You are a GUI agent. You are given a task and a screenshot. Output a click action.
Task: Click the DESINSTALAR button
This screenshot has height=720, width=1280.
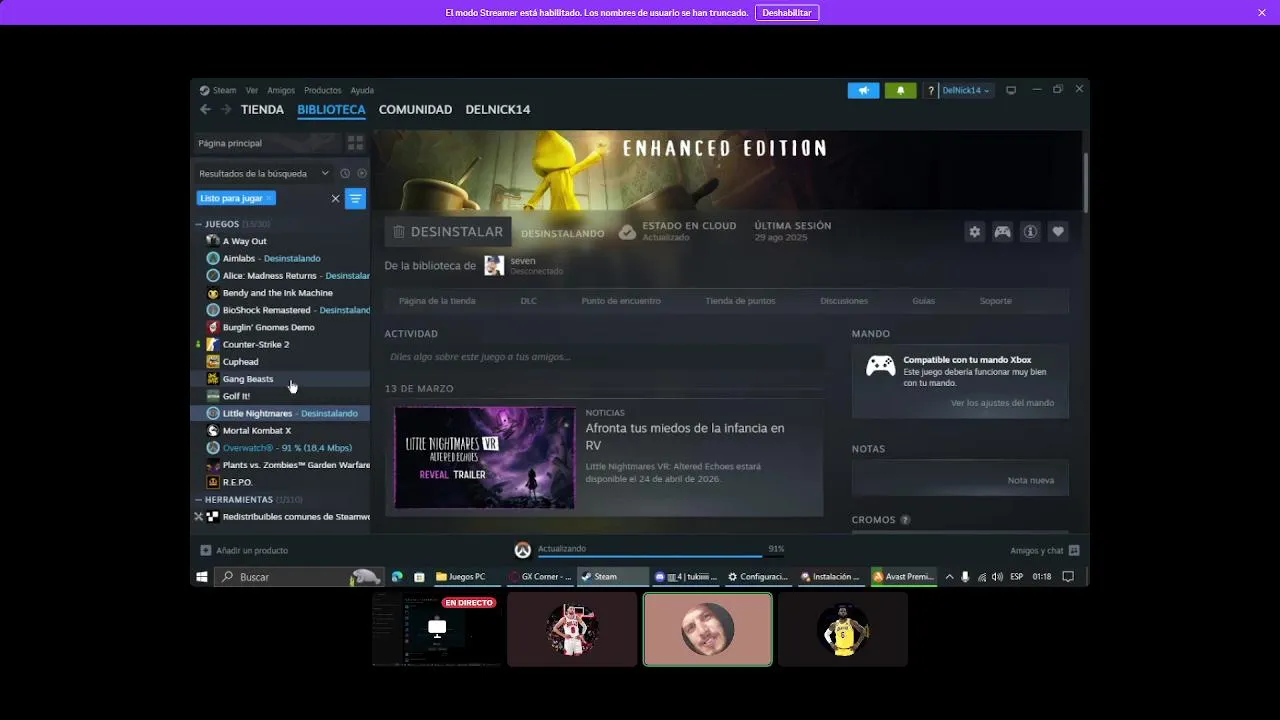point(448,232)
